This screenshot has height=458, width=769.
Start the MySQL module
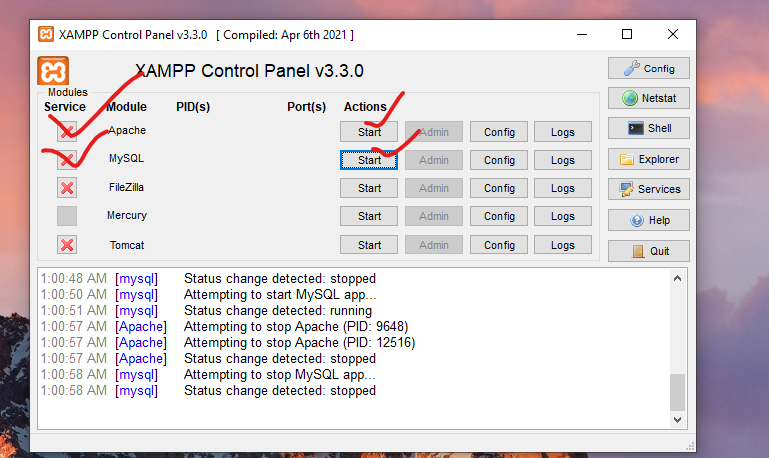click(x=369, y=160)
